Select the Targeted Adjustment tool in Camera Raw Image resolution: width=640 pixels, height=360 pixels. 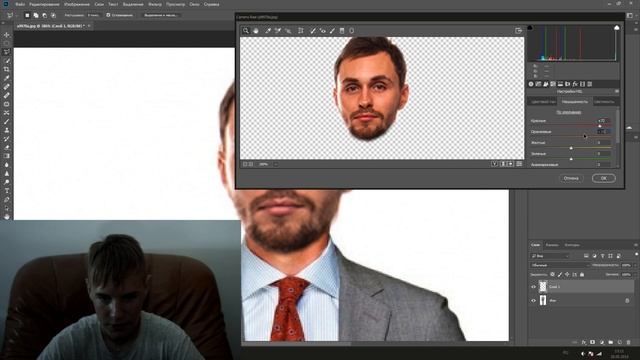click(288, 31)
